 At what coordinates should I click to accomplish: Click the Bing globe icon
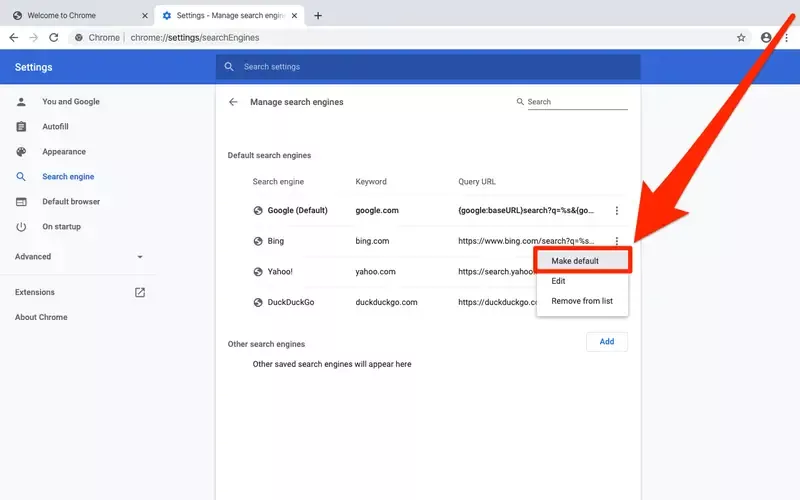[258, 241]
